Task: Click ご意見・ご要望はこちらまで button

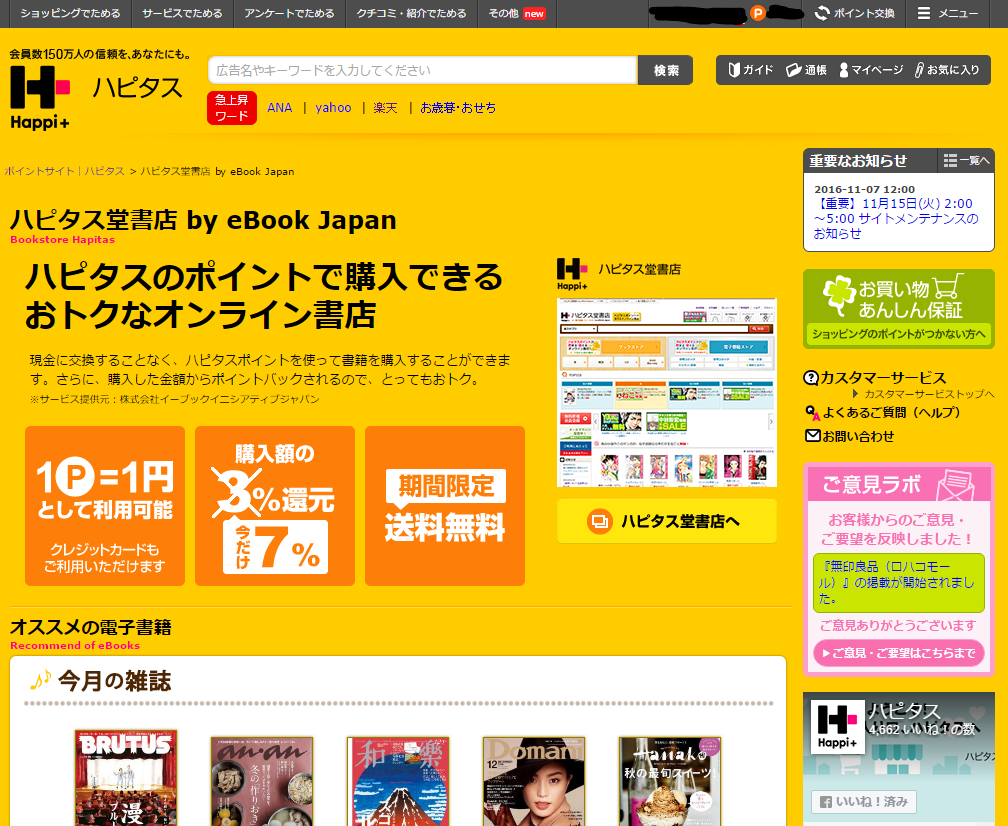Action: point(898,653)
